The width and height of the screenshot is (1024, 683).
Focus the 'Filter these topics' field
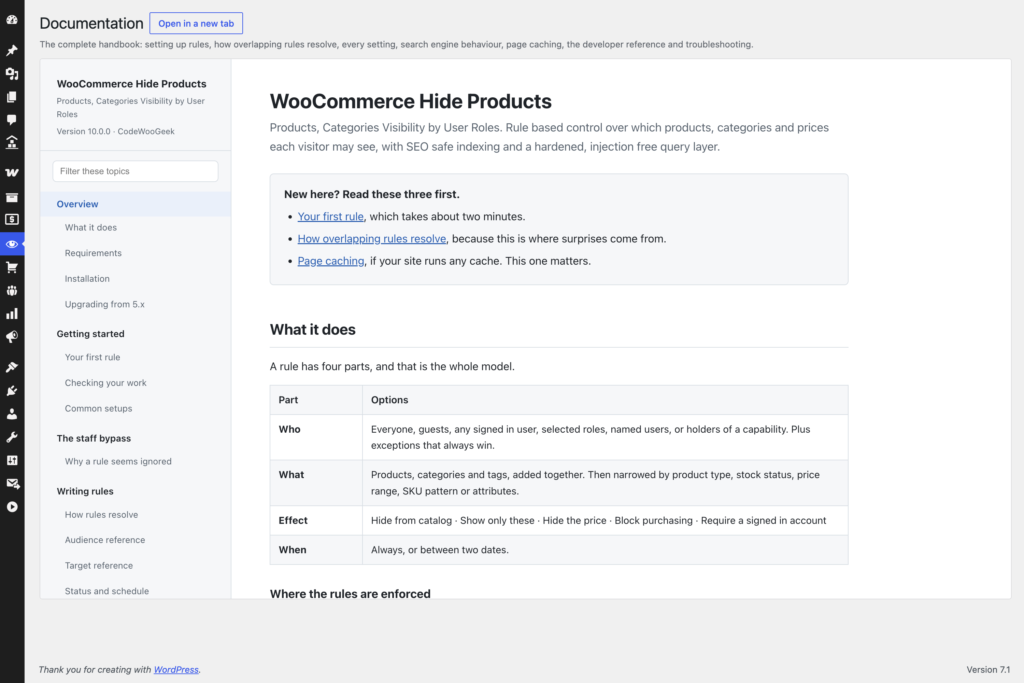135,171
